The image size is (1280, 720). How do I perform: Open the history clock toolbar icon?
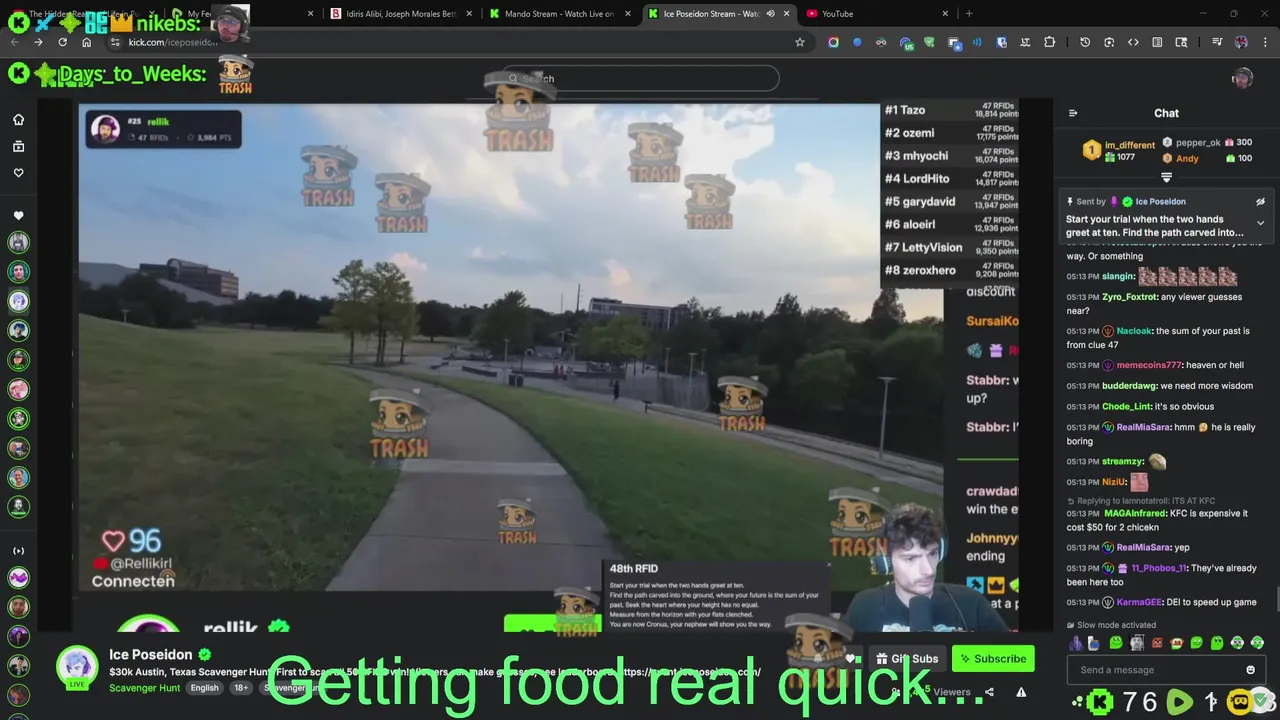pyautogui.click(x=1085, y=42)
